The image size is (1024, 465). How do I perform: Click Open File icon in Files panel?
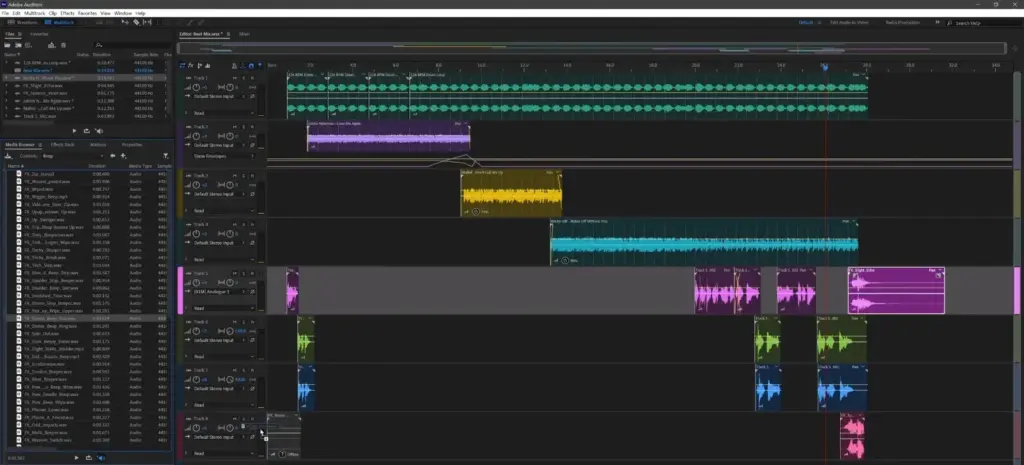pyautogui.click(x=7, y=45)
